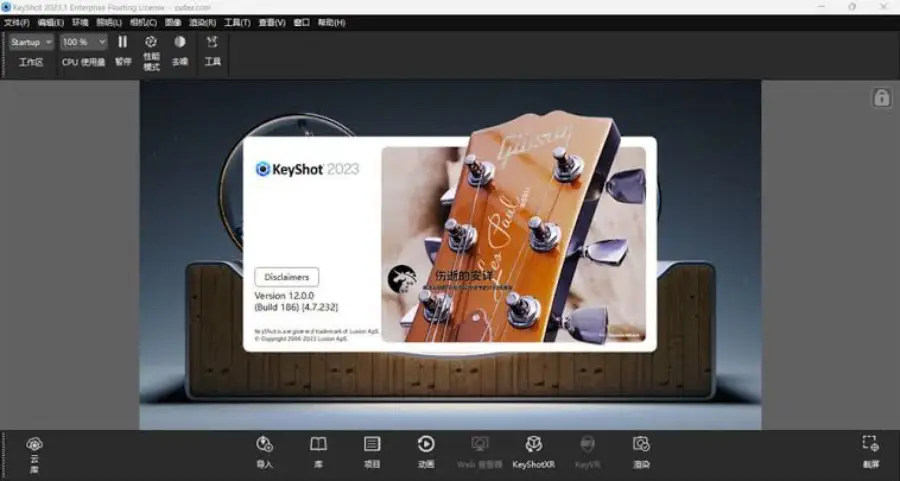Viewport: 900px width, 481px height.
Task: Toggle Denoise (去噪) in toolbar
Action: click(x=180, y=43)
